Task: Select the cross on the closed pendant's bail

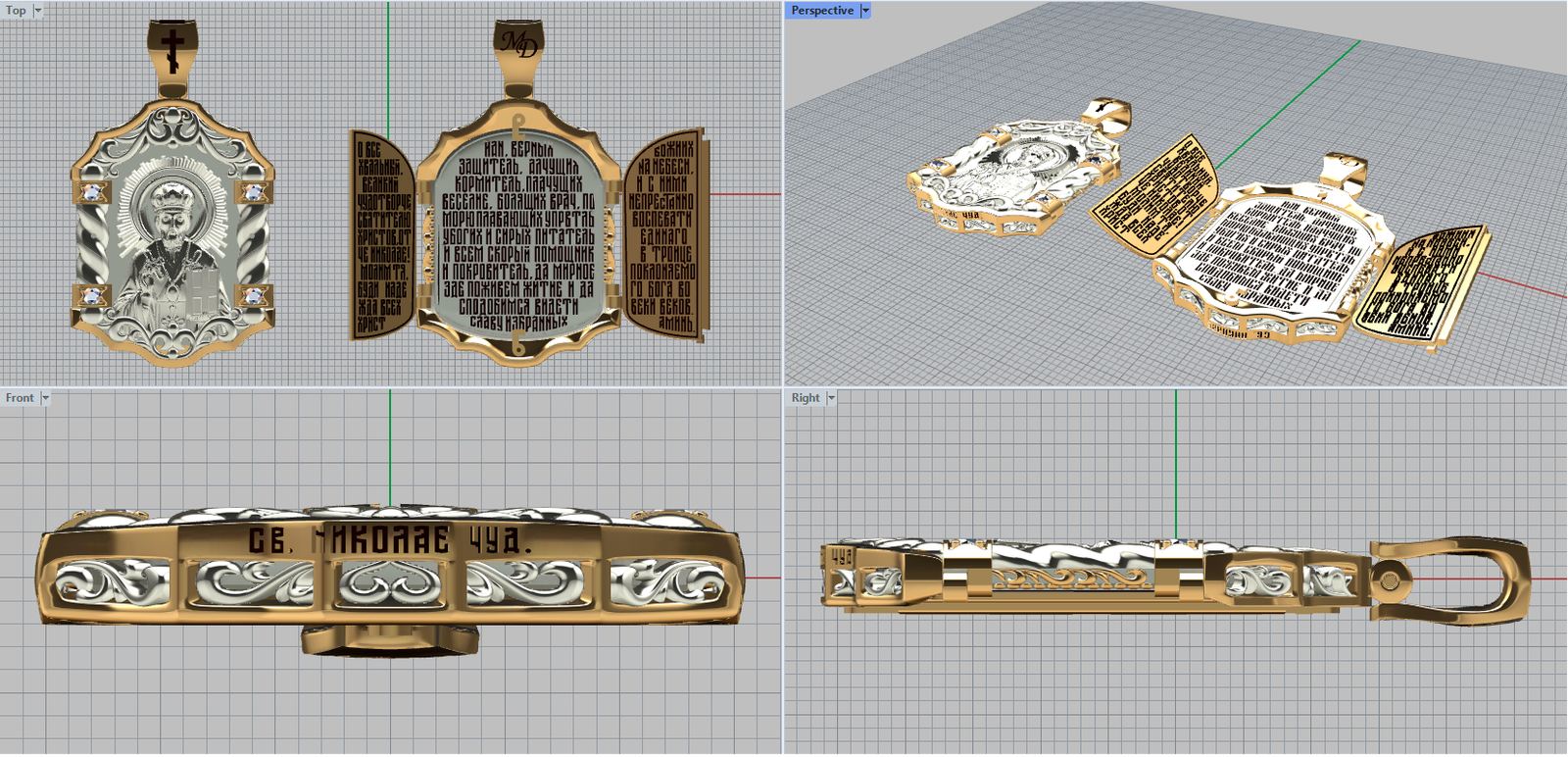Action: tap(172, 50)
